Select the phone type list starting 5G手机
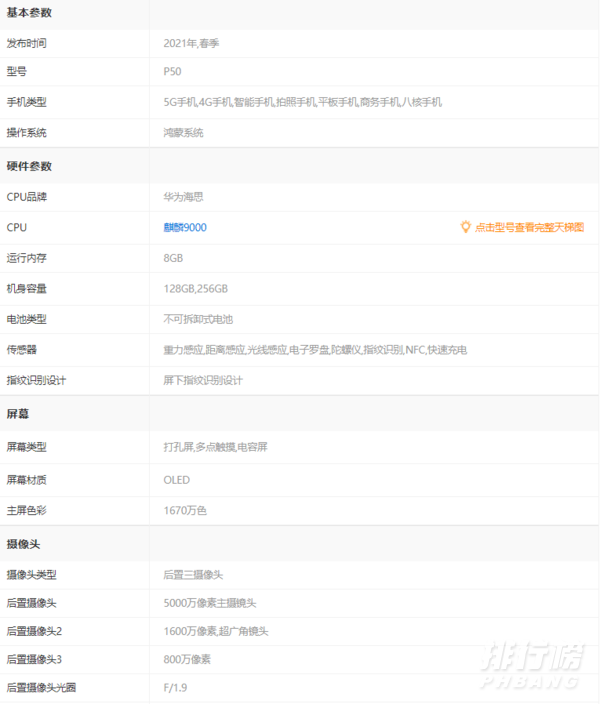The image size is (600, 704). [303, 102]
